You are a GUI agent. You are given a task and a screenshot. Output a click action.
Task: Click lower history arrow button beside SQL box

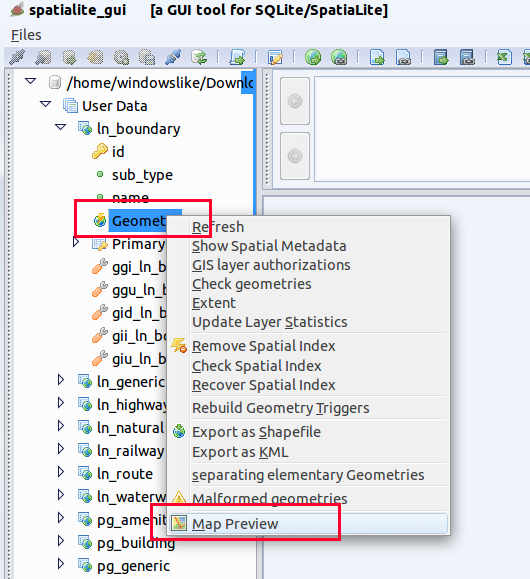tap(295, 156)
